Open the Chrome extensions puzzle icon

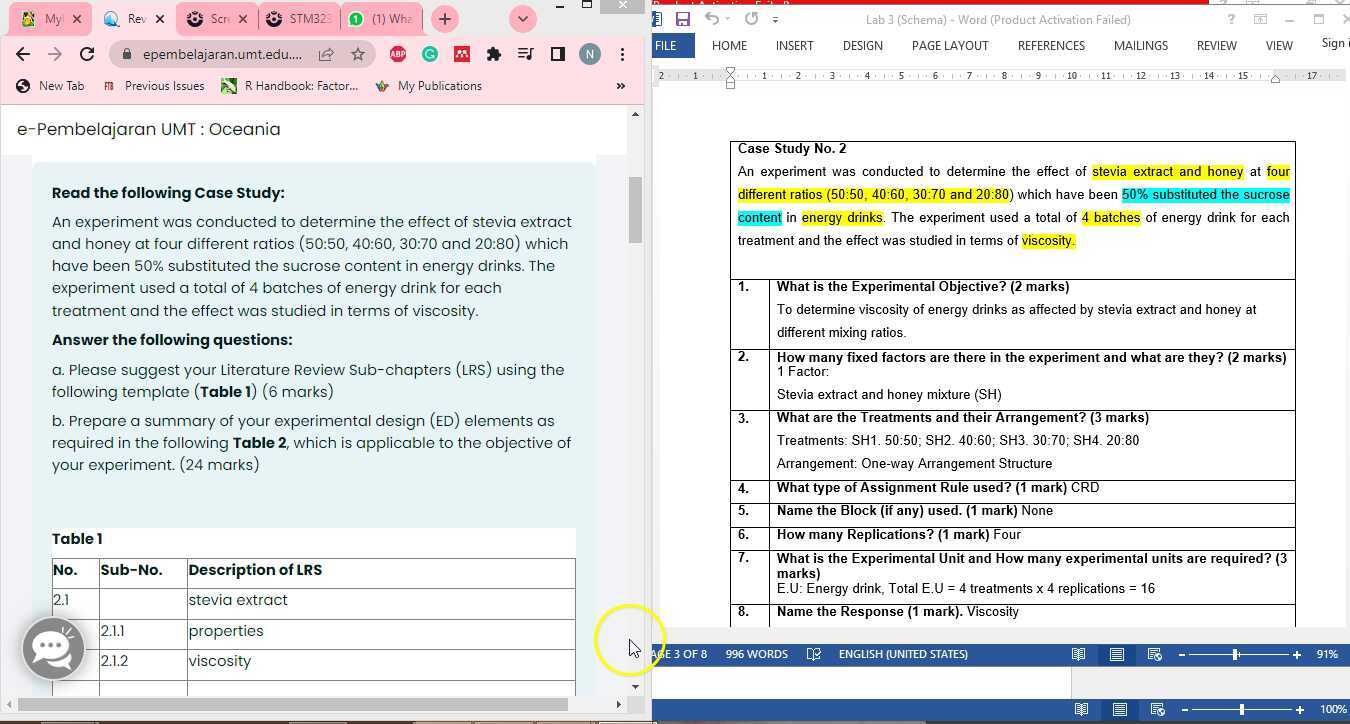point(494,54)
